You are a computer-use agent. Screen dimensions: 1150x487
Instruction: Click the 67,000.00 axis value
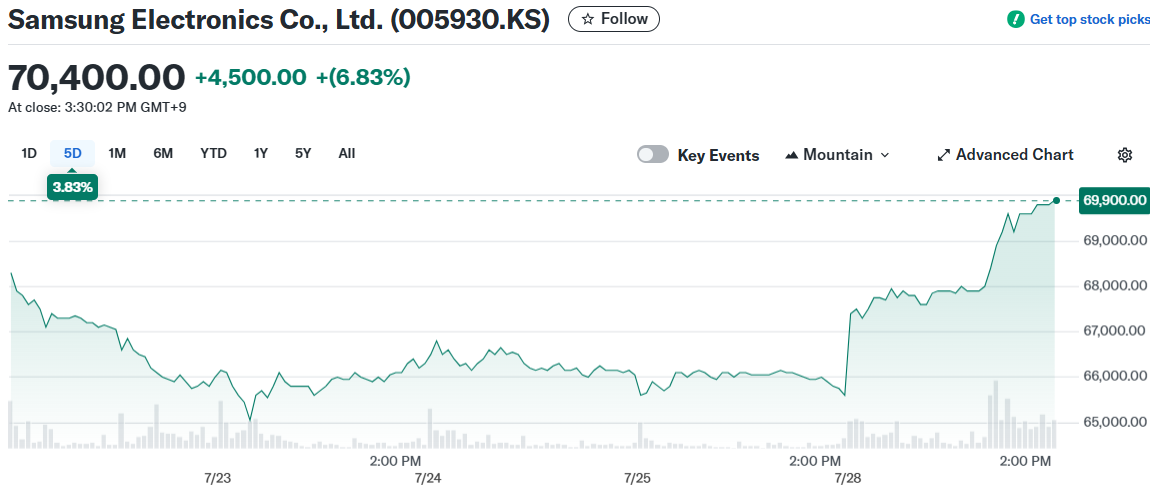1115,331
